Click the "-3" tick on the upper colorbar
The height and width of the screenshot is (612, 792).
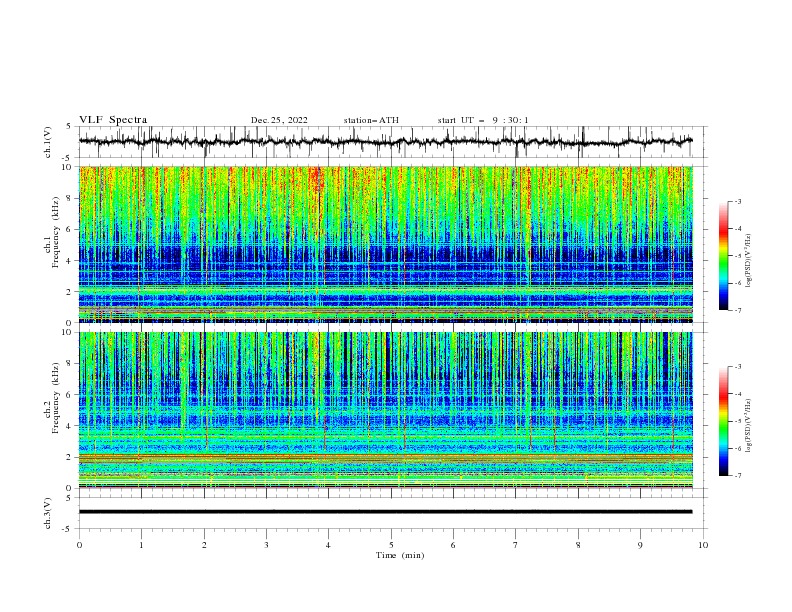(738, 201)
